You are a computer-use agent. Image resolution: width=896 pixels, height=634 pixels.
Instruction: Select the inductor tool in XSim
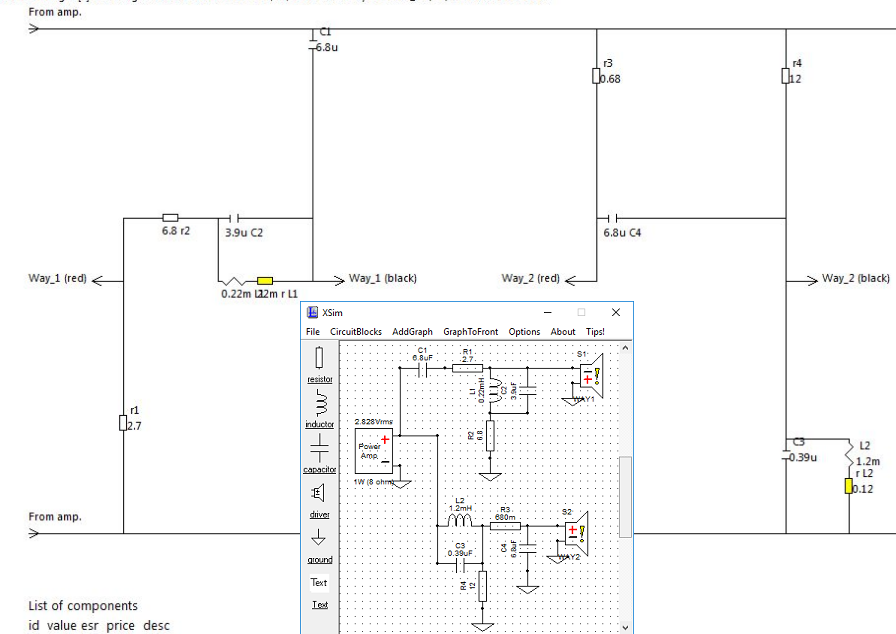[319, 409]
